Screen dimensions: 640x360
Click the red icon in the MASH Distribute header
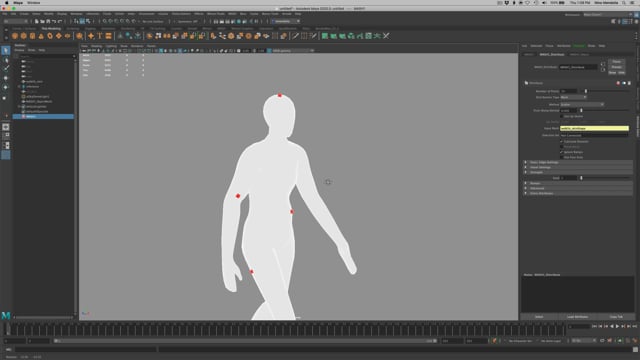point(618,83)
